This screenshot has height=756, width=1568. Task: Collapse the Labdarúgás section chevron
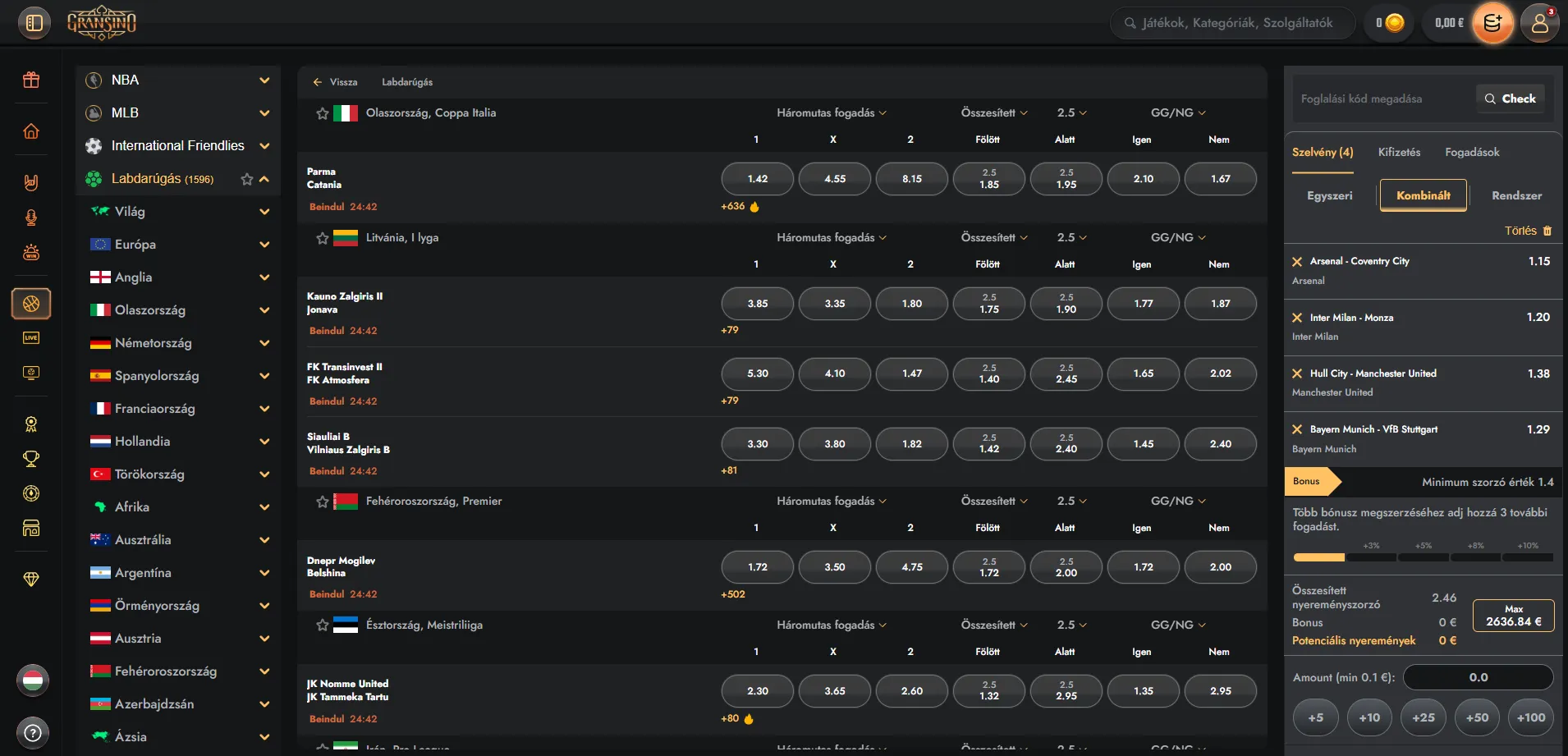coord(264,179)
